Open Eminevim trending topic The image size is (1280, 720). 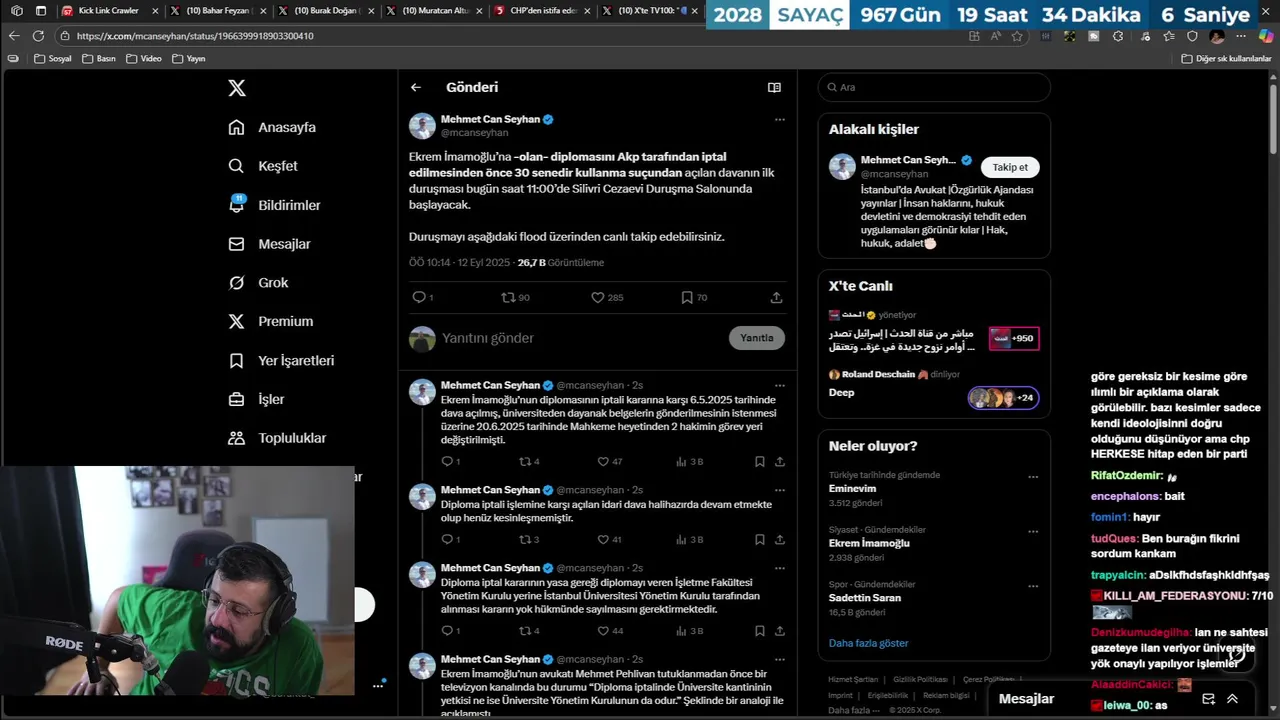[x=852, y=489]
